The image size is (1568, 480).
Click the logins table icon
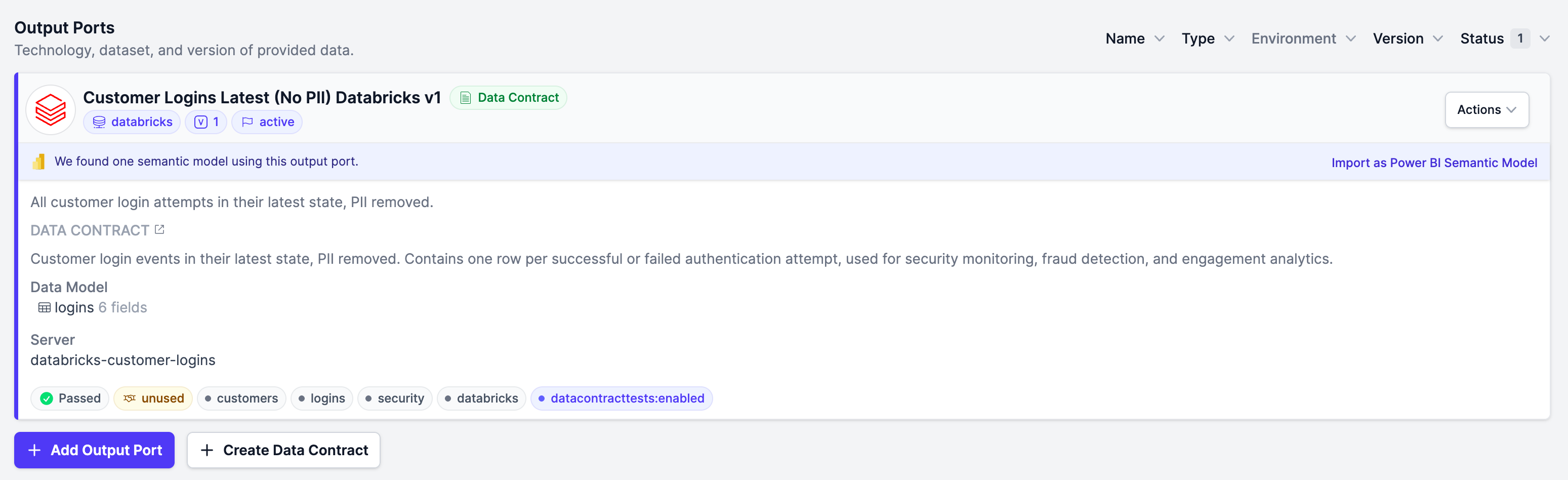[45, 308]
